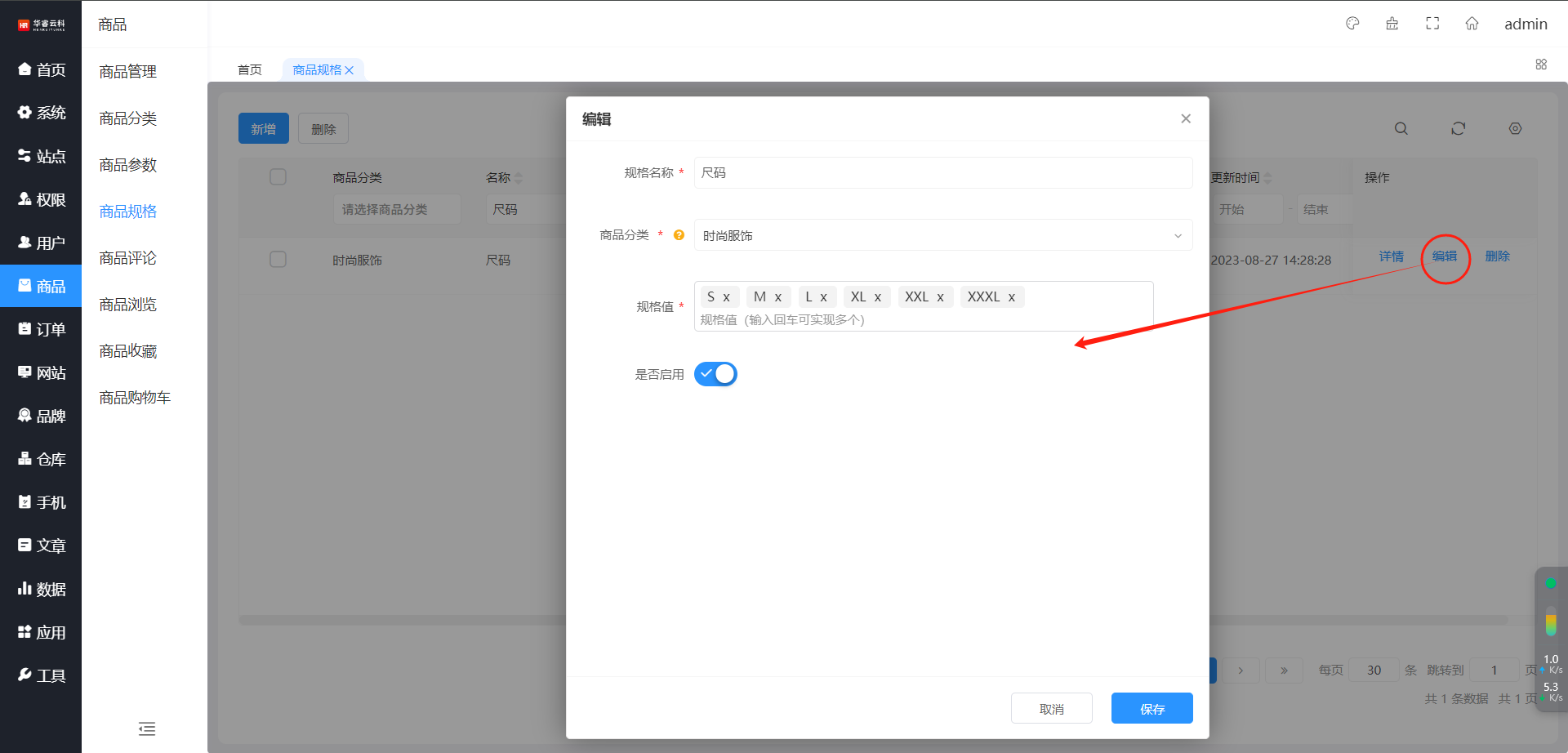Image resolution: width=1568 pixels, height=753 pixels.
Task: Click the horizontal scrollbar below table
Action: pyautogui.click(x=400, y=621)
